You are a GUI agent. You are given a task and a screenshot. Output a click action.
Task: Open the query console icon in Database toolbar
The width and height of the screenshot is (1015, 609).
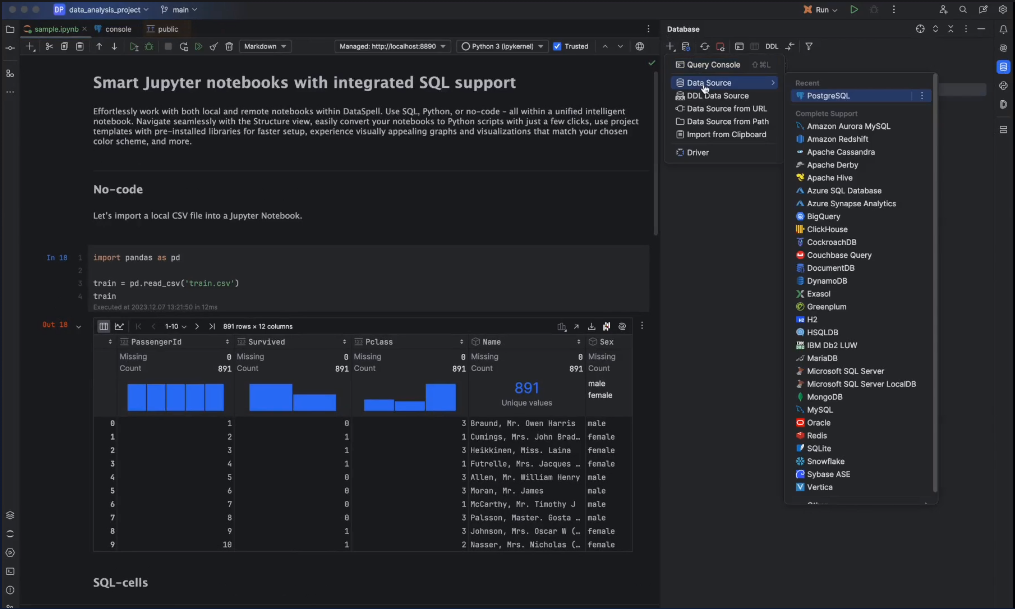point(739,47)
